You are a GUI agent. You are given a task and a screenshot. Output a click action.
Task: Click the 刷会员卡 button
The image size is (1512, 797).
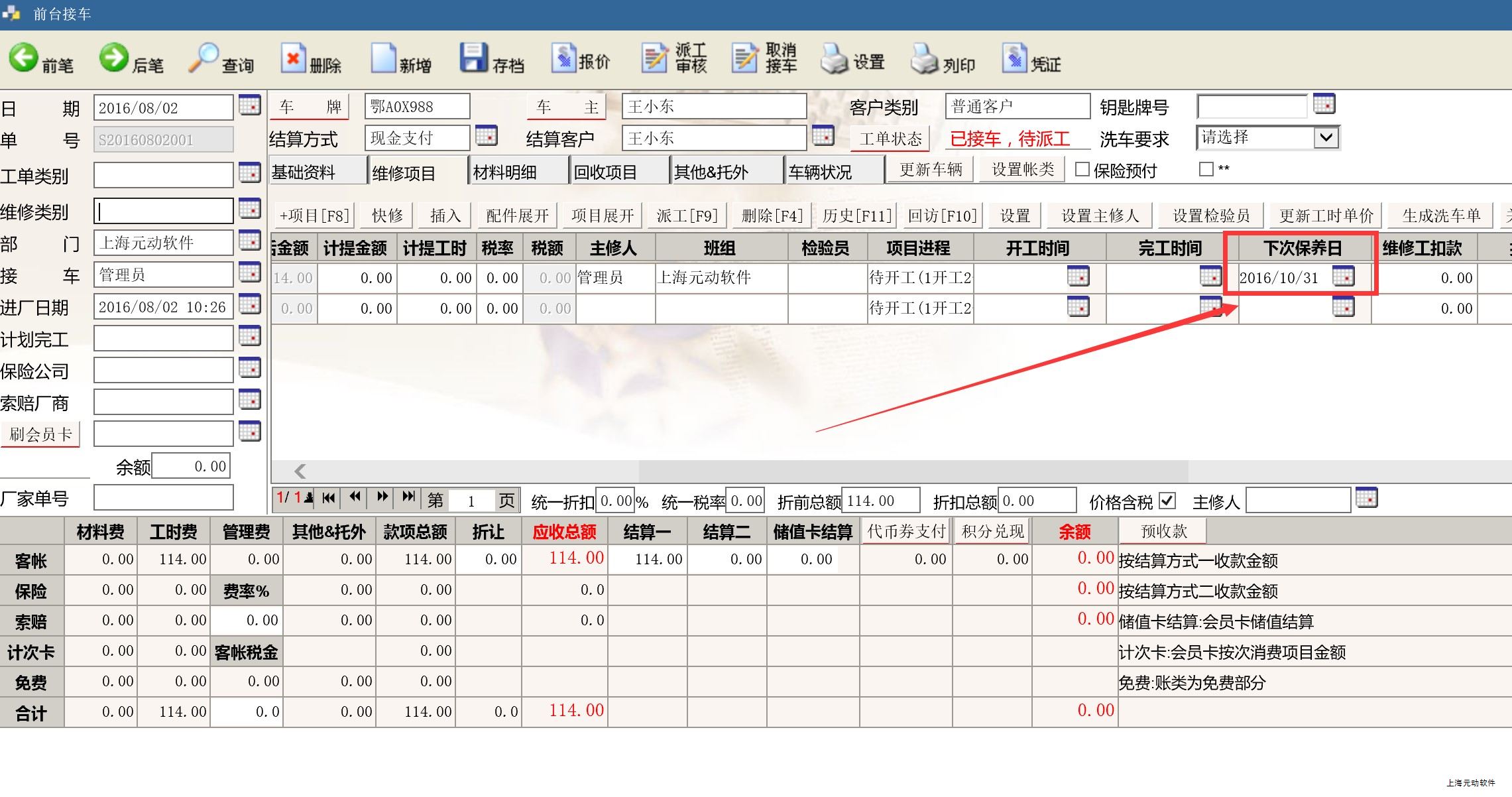(40, 434)
